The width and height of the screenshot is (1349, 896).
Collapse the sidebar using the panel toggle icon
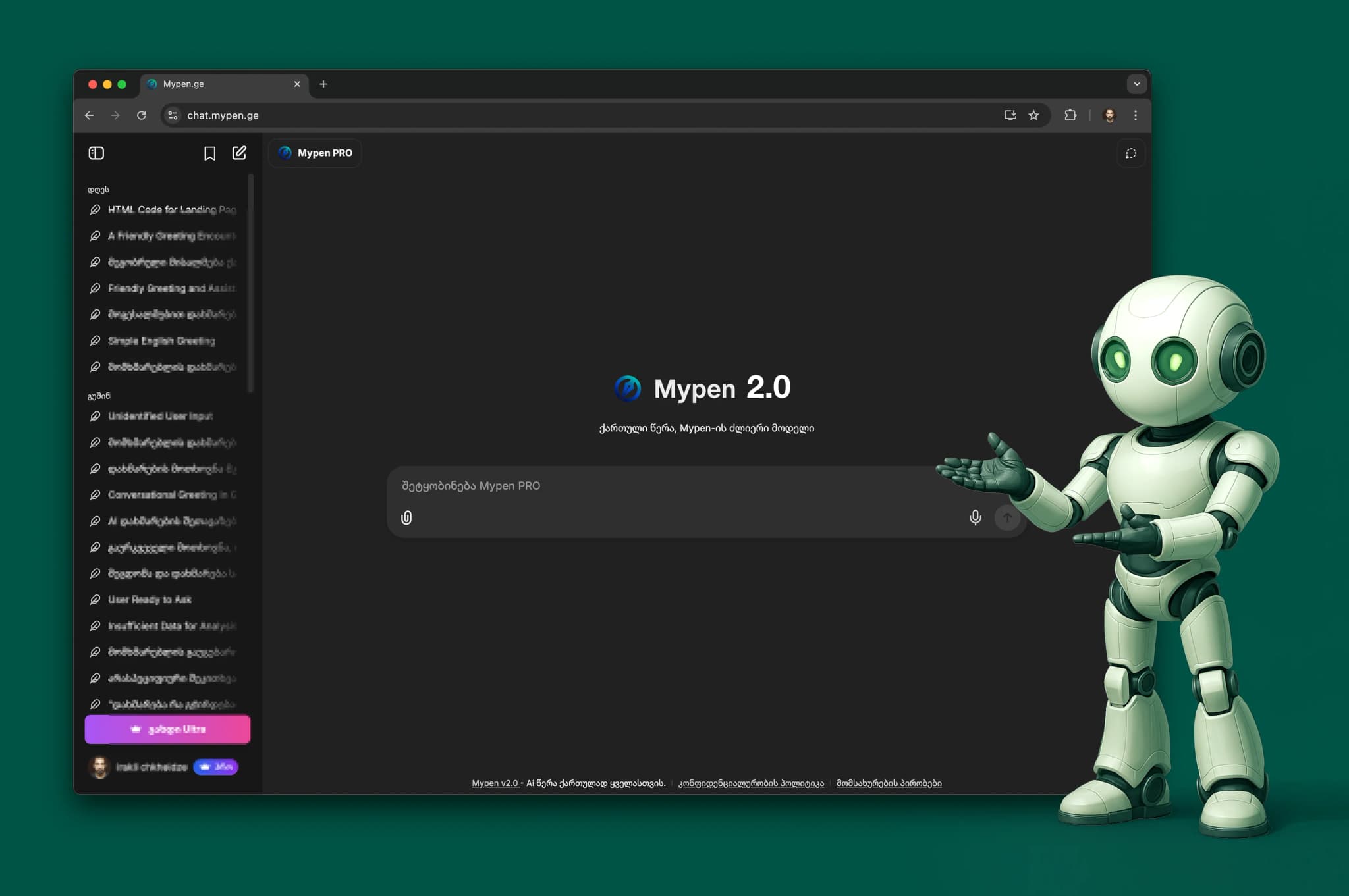pyautogui.click(x=96, y=153)
